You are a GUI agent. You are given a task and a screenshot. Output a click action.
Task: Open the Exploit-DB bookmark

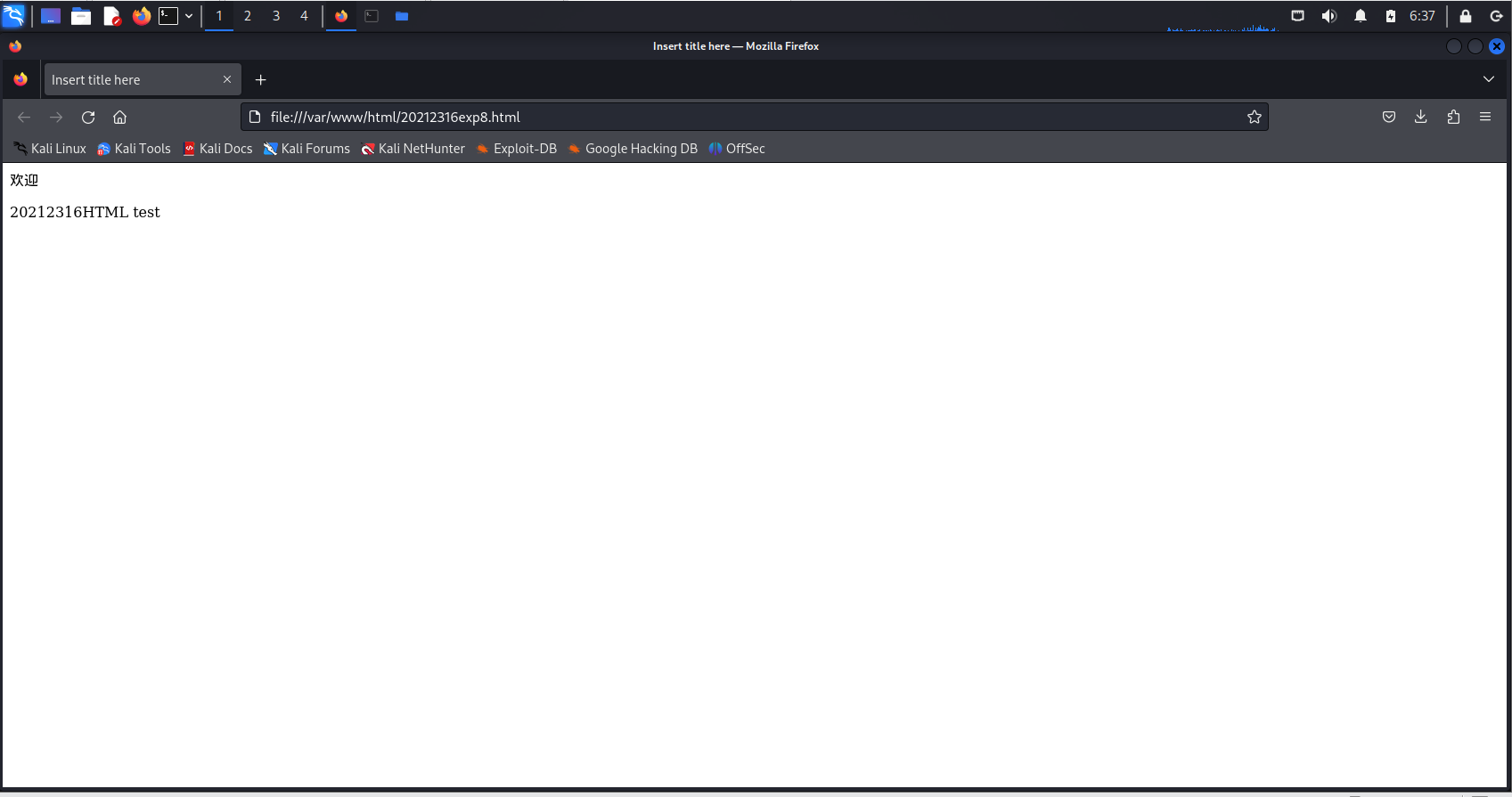tap(516, 149)
